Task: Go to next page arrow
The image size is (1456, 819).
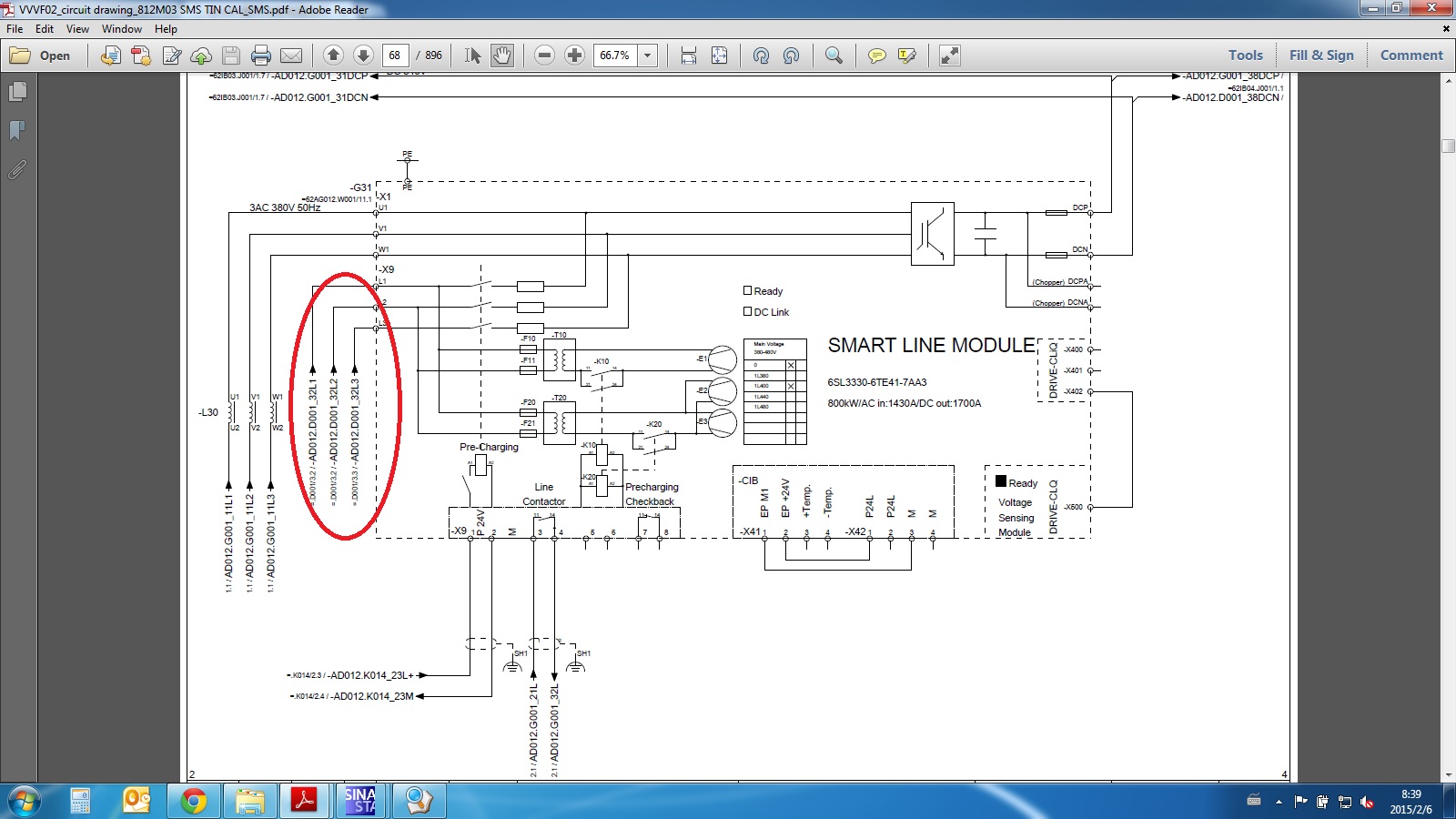Action: click(x=363, y=56)
